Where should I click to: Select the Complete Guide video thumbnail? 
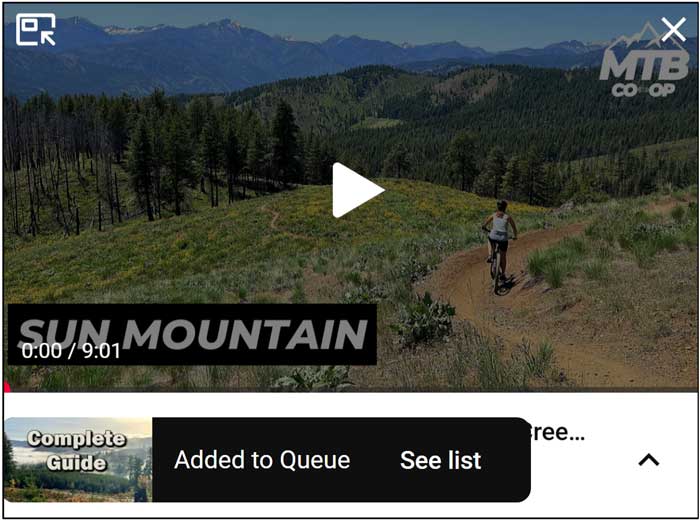pyautogui.click(x=78, y=459)
